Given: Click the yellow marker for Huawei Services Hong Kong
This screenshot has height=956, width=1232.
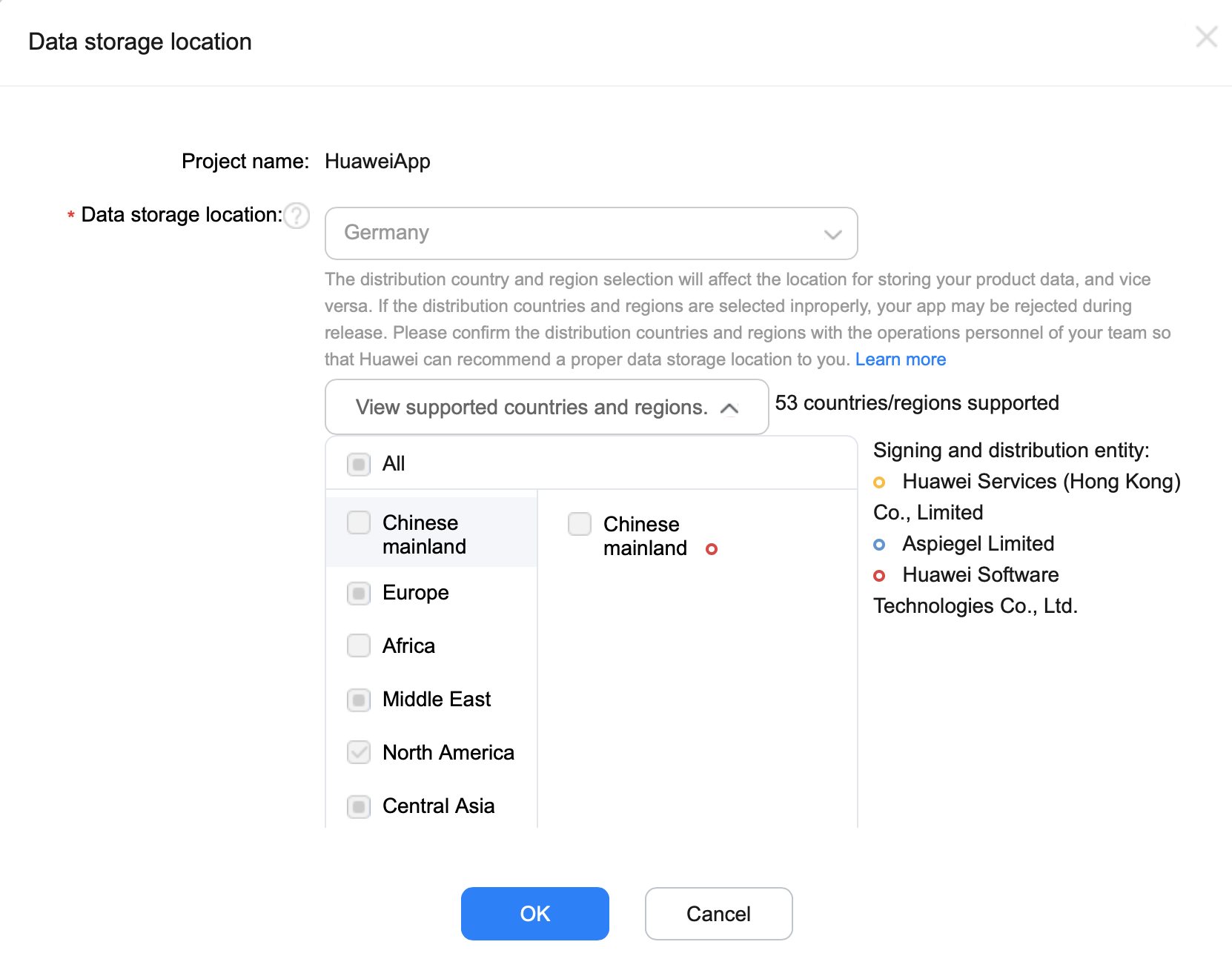Looking at the screenshot, I should (879, 482).
